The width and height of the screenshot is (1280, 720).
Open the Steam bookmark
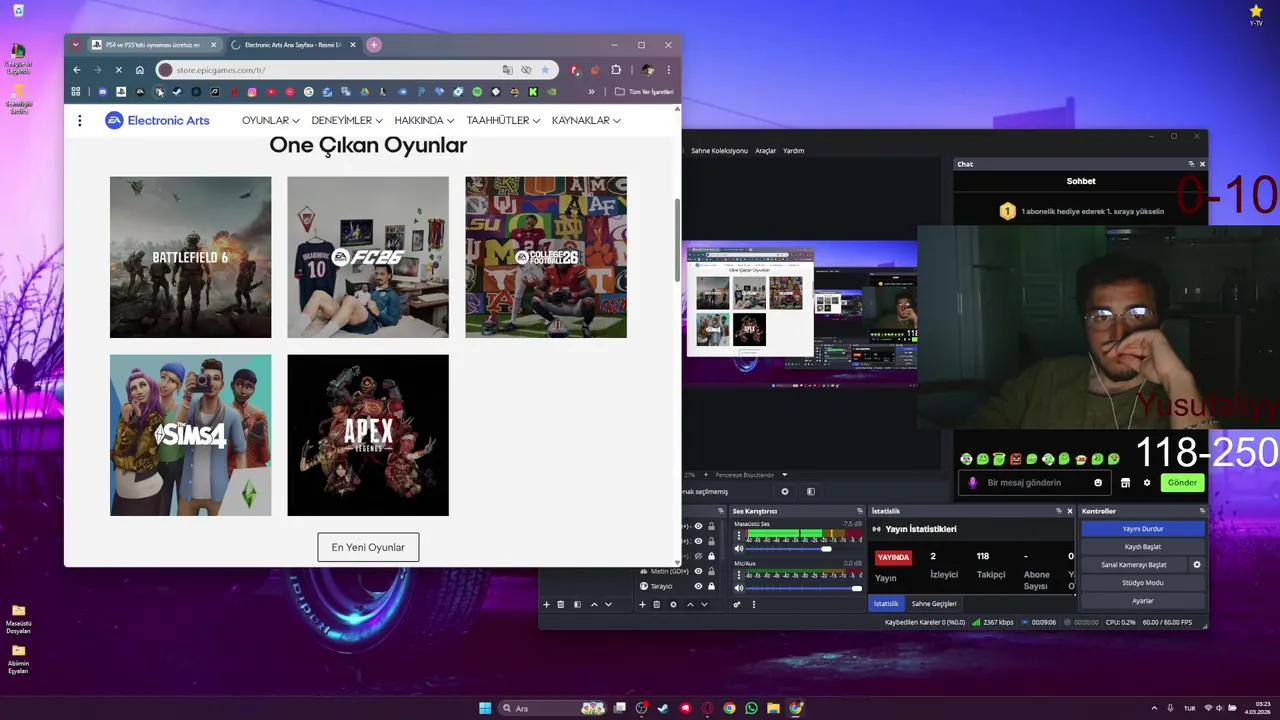(x=177, y=92)
